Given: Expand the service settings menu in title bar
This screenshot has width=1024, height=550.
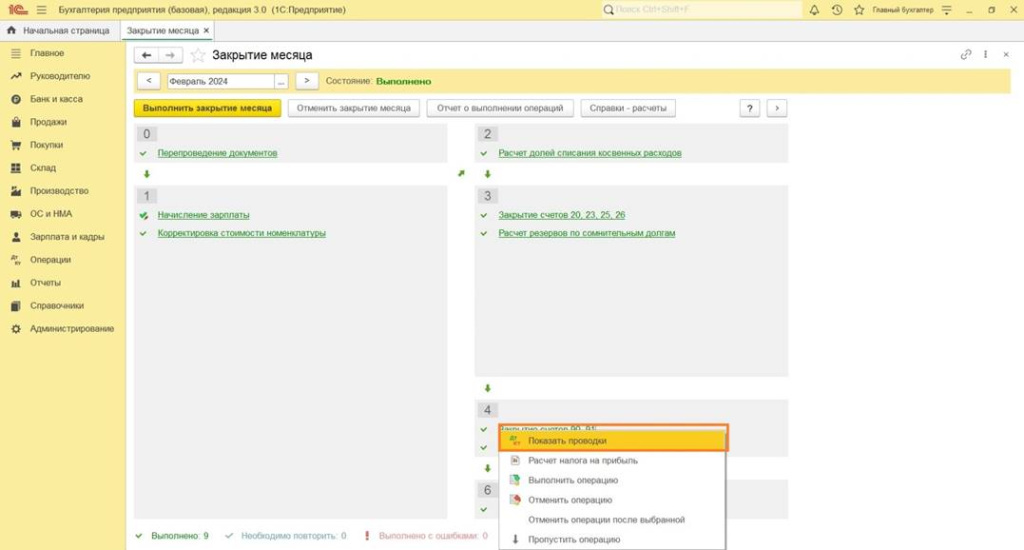Looking at the screenshot, I should click(945, 10).
